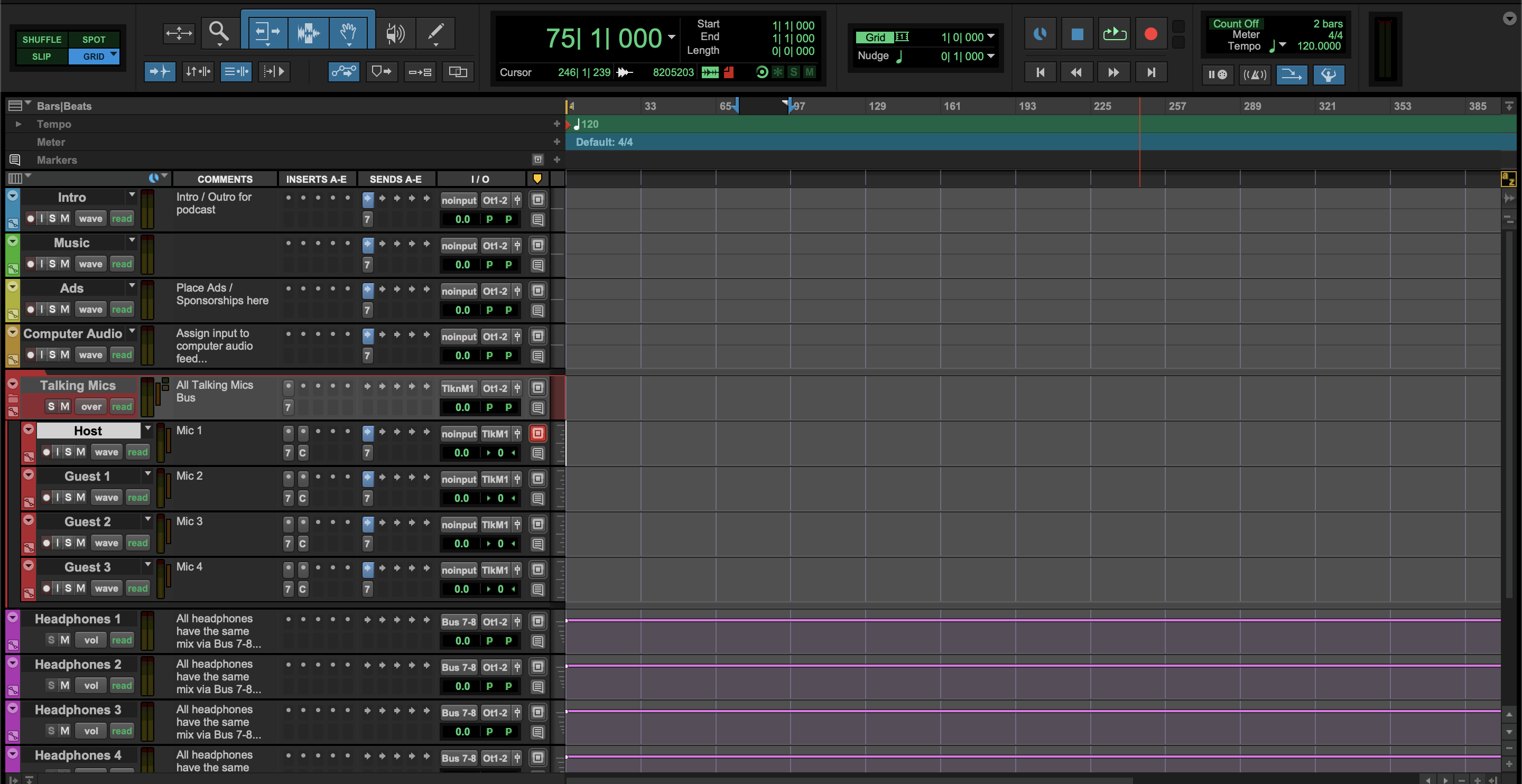Open comment icon on Intro track
This screenshot has height=784, width=1522.
point(537,220)
